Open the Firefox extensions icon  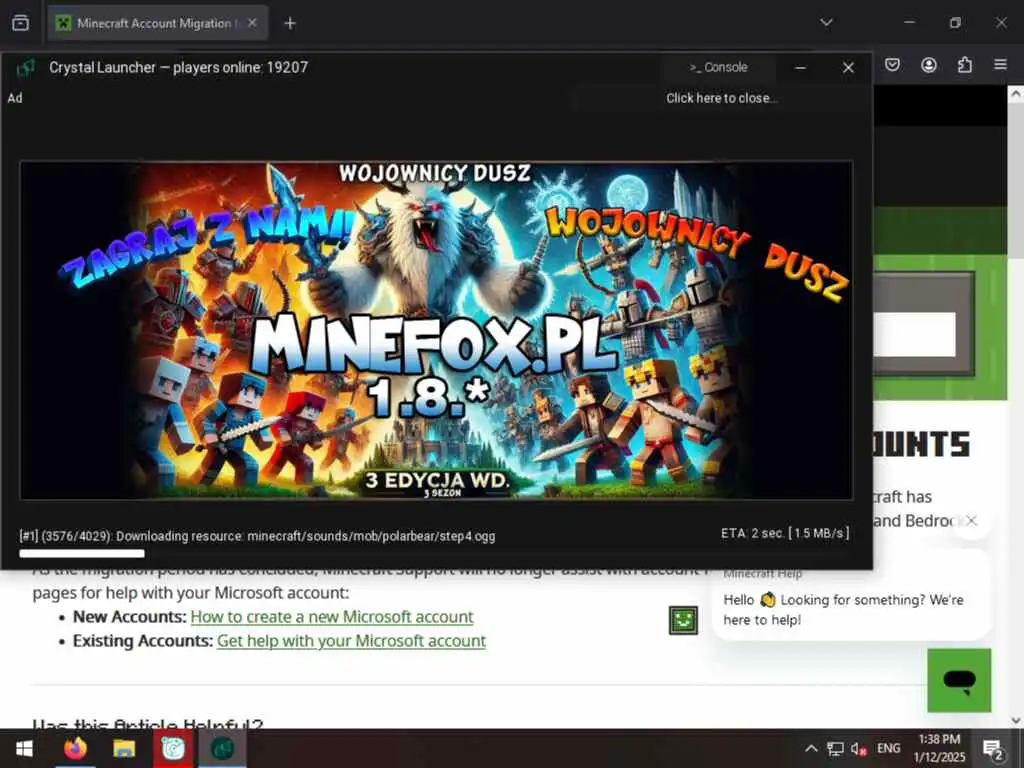tap(965, 65)
